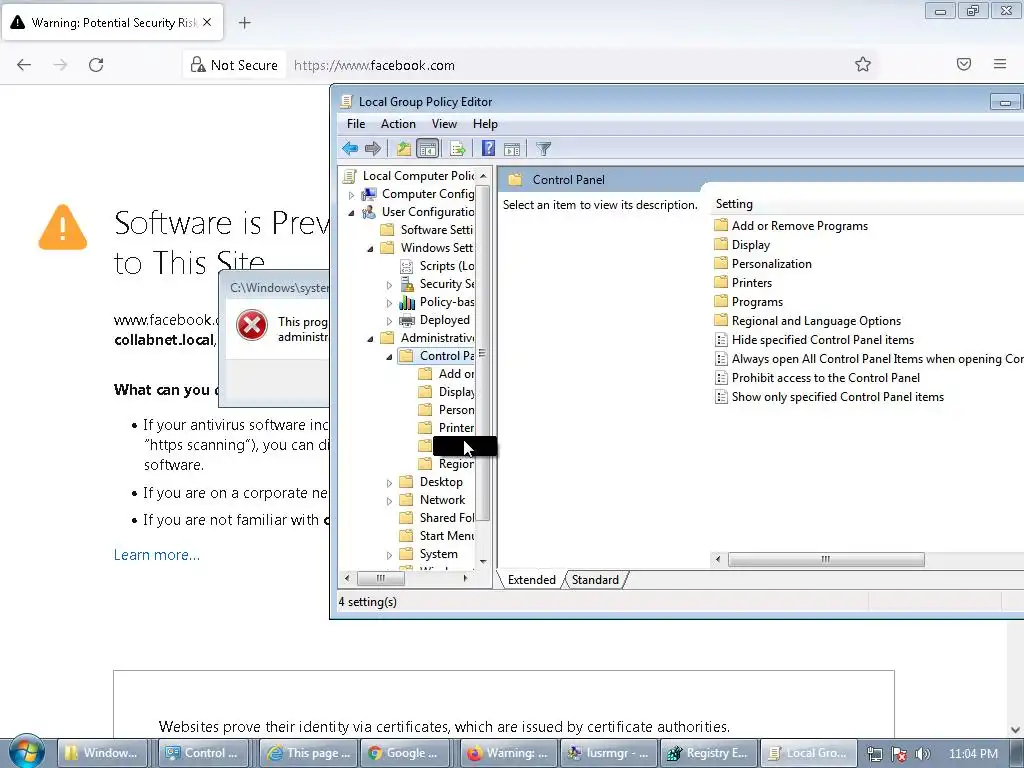Reload the Firefox page
Screen dimensions: 1024x768
[96, 65]
